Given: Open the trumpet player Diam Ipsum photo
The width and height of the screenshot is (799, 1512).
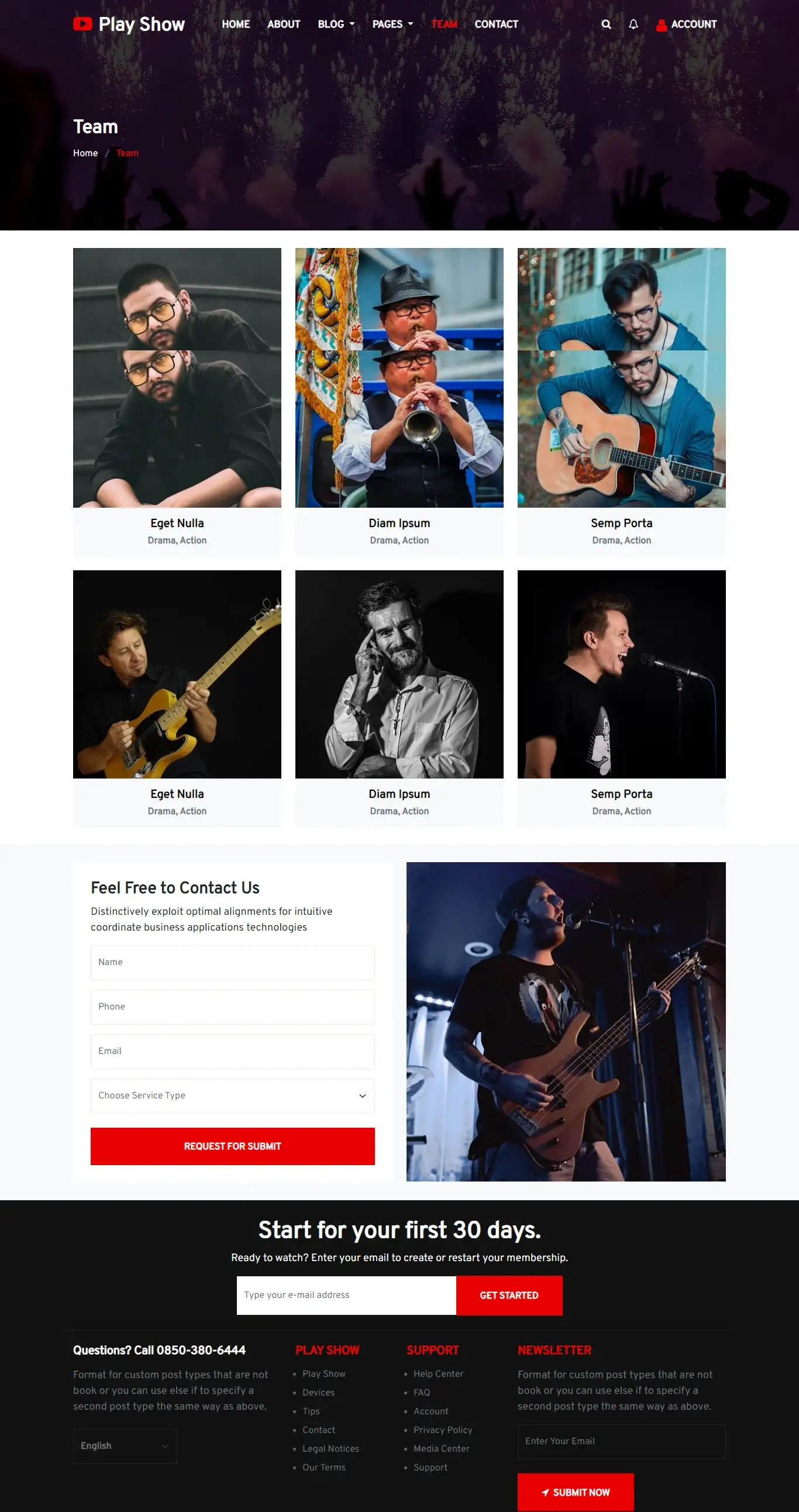Looking at the screenshot, I should click(x=399, y=377).
